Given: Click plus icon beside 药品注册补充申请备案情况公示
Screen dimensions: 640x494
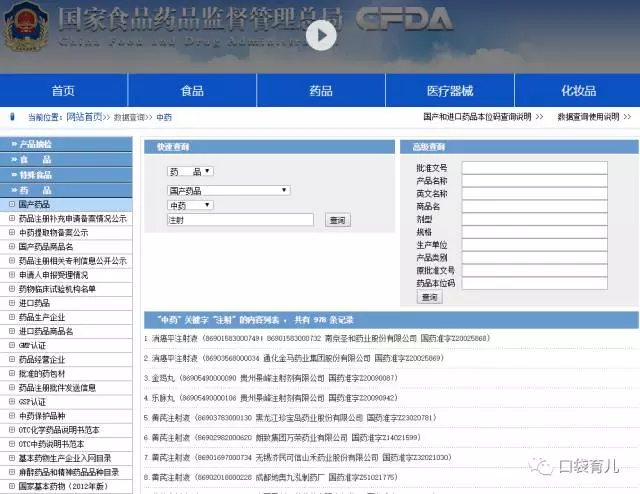Looking at the screenshot, I should point(12,218).
